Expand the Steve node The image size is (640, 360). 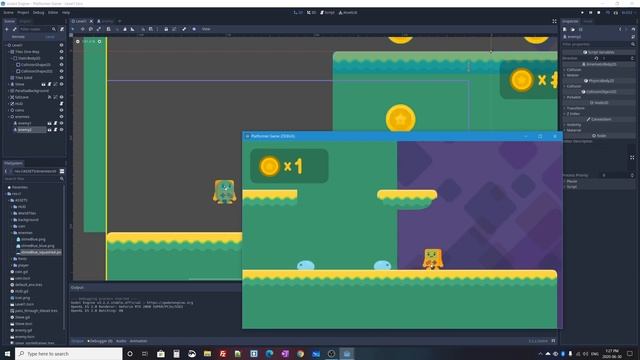pyautogui.click(x=9, y=84)
